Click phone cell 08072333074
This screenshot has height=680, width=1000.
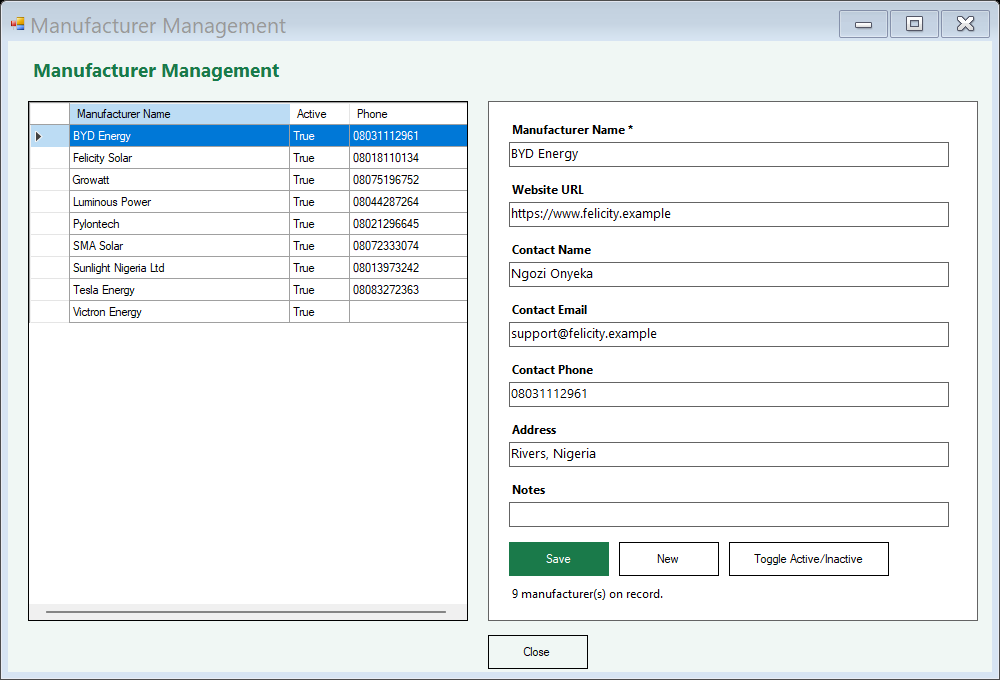point(408,246)
